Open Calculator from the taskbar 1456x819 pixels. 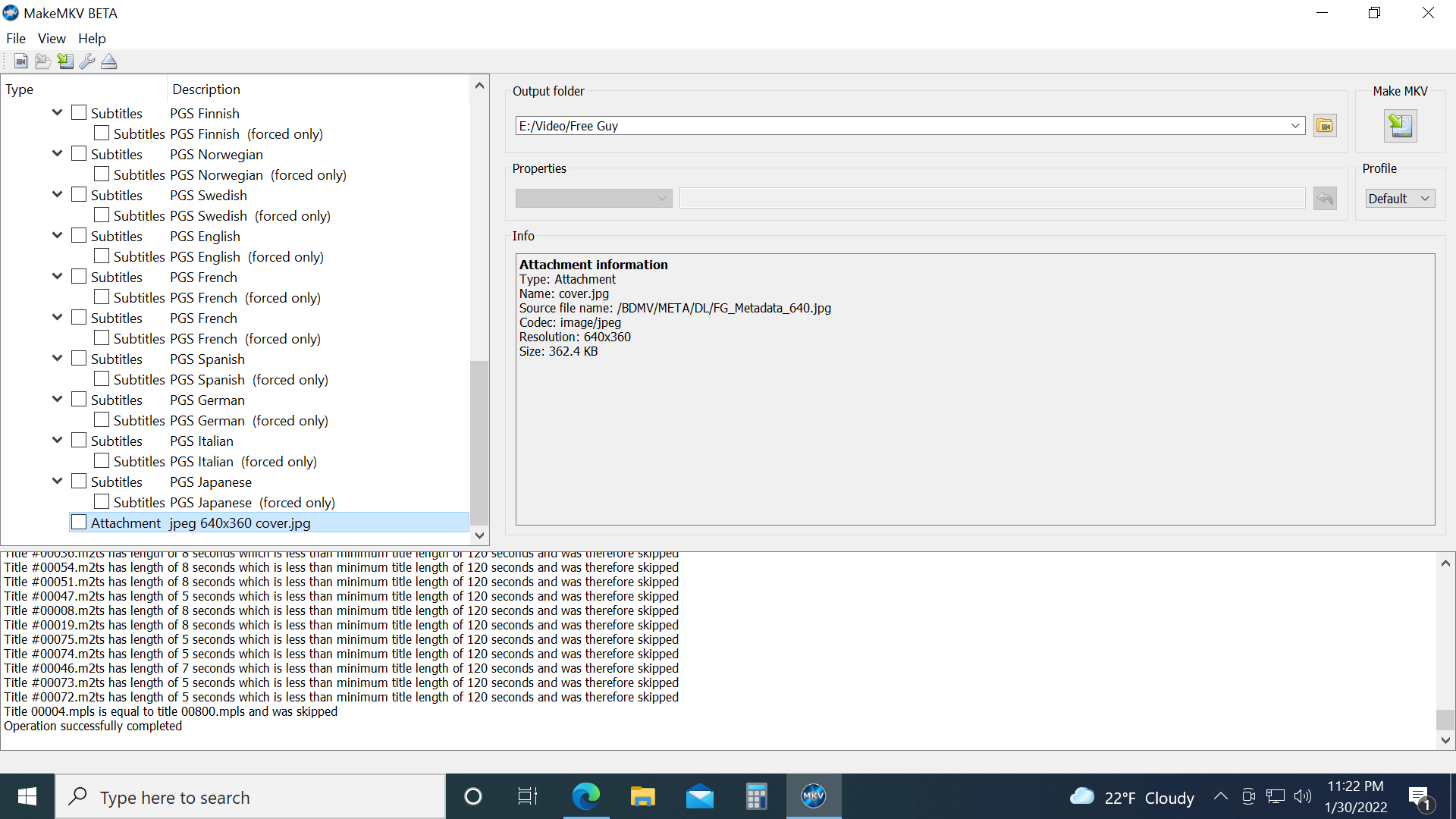pyautogui.click(x=756, y=796)
